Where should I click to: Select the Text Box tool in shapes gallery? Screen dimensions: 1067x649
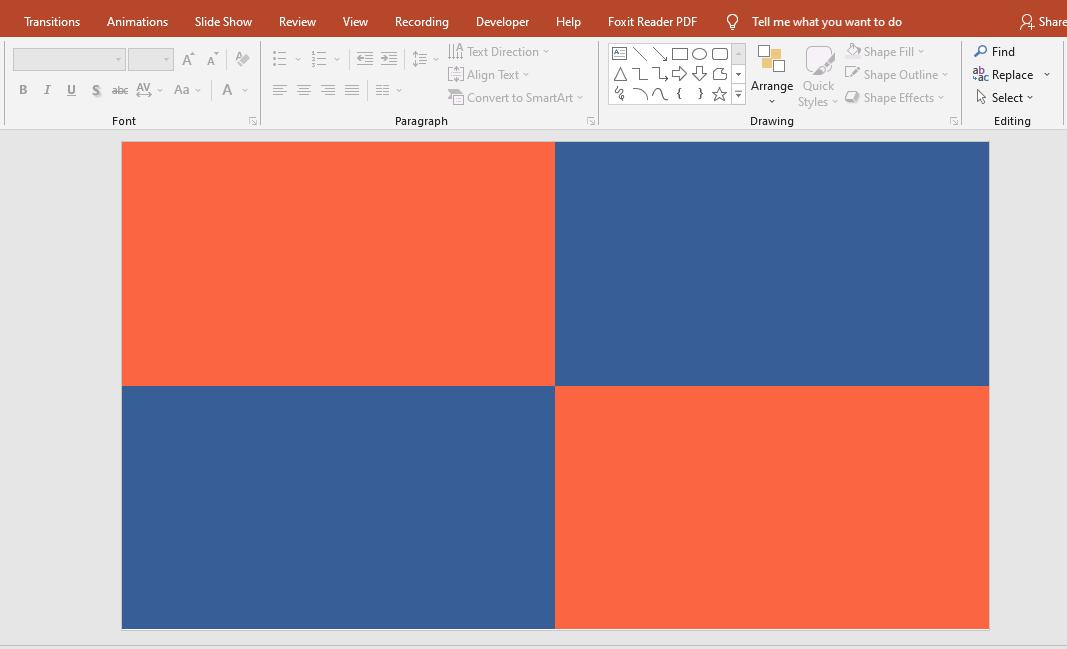tap(620, 53)
